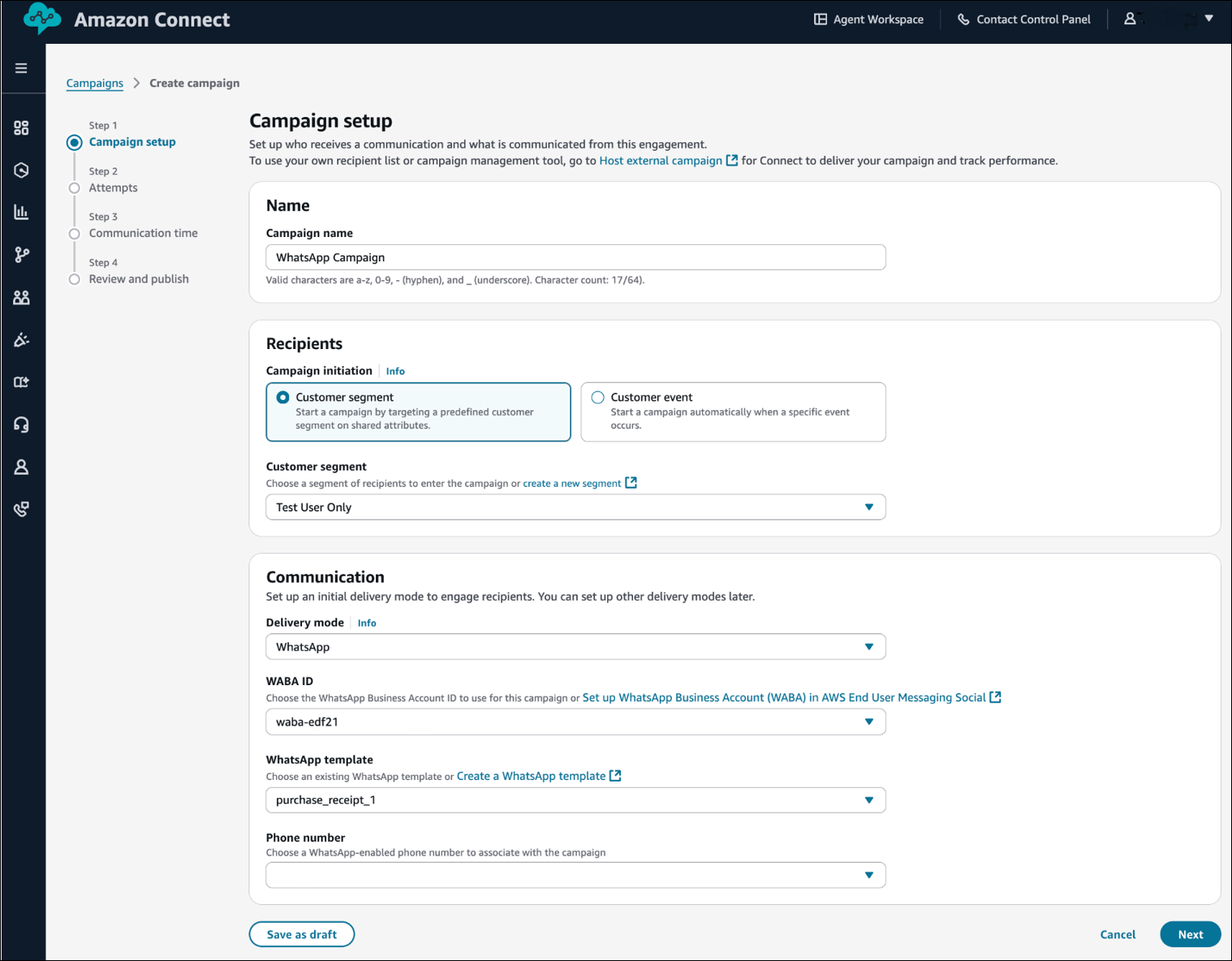Select the Customer event radio option
The width and height of the screenshot is (1232, 961).
coord(598,398)
